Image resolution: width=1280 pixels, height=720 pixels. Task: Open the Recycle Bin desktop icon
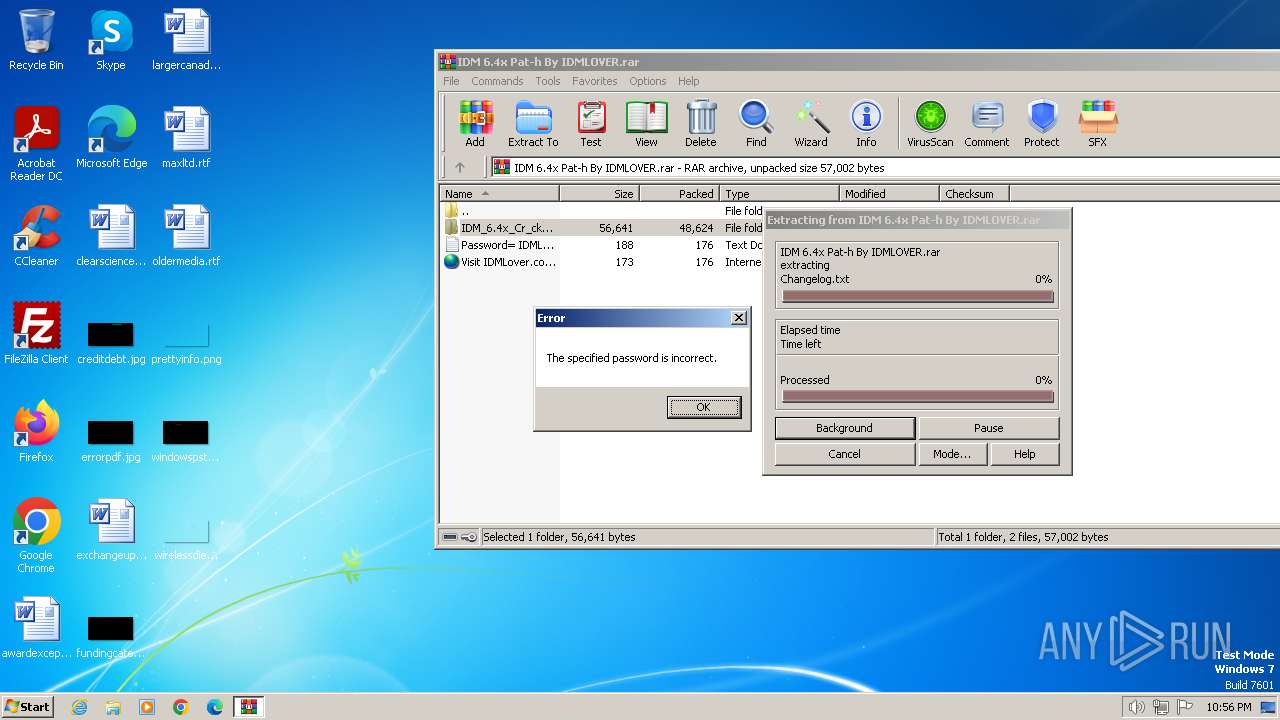[x=36, y=41]
